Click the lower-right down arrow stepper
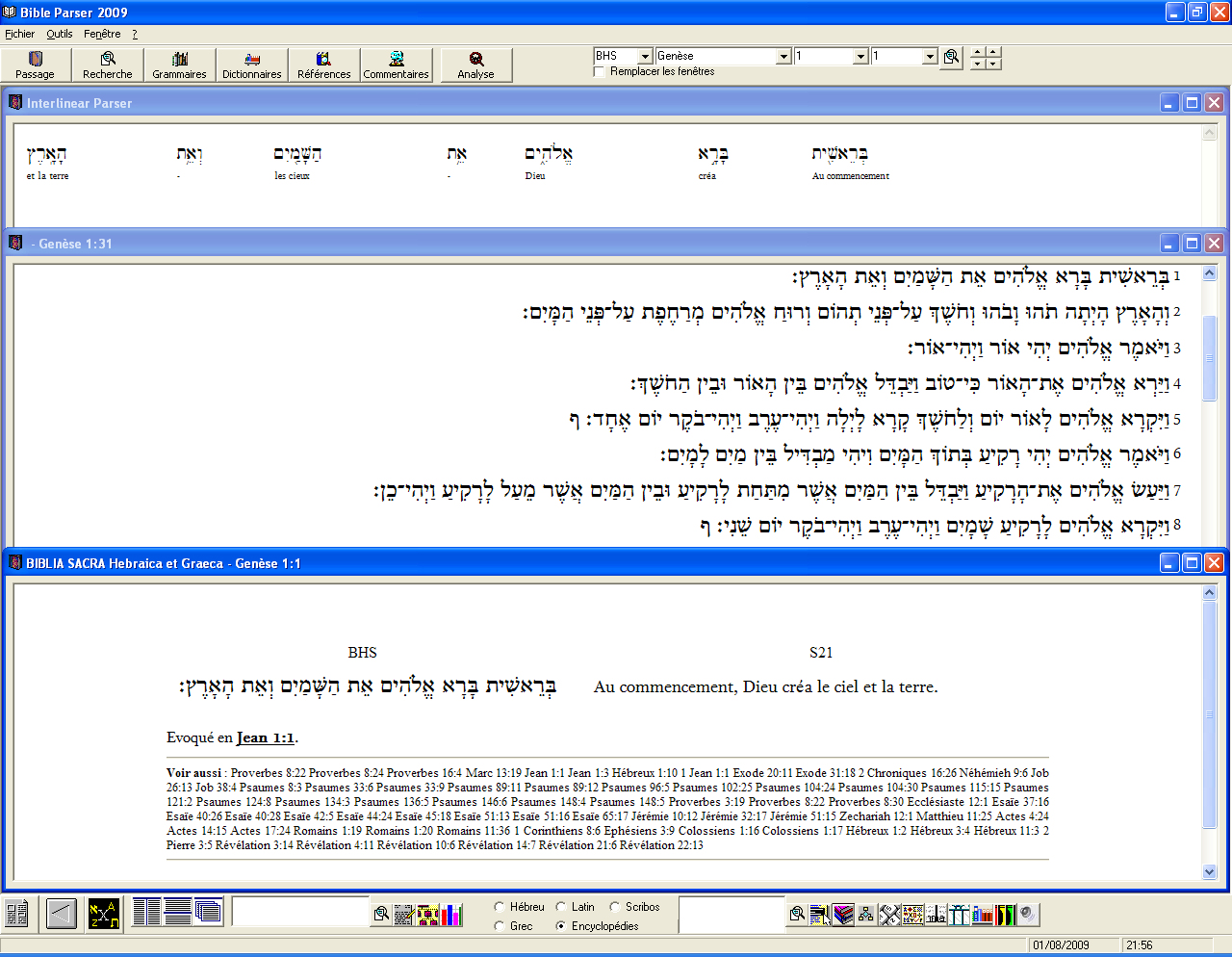 pyautogui.click(x=993, y=64)
